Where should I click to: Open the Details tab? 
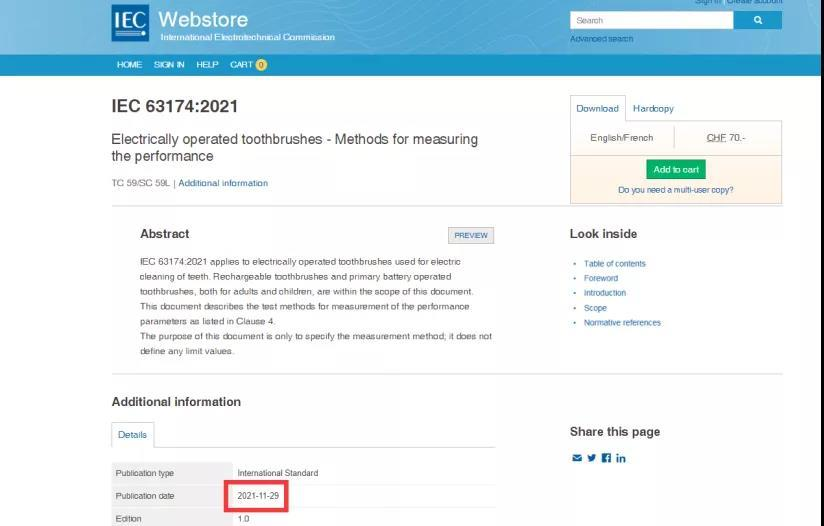point(132,435)
